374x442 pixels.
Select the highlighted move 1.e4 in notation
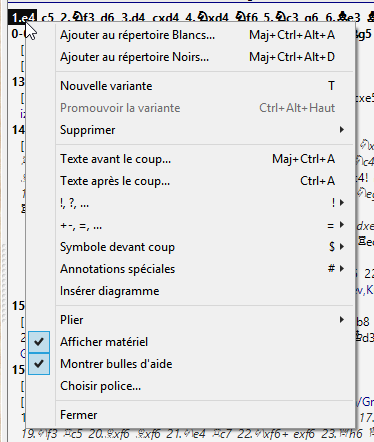pos(23,17)
